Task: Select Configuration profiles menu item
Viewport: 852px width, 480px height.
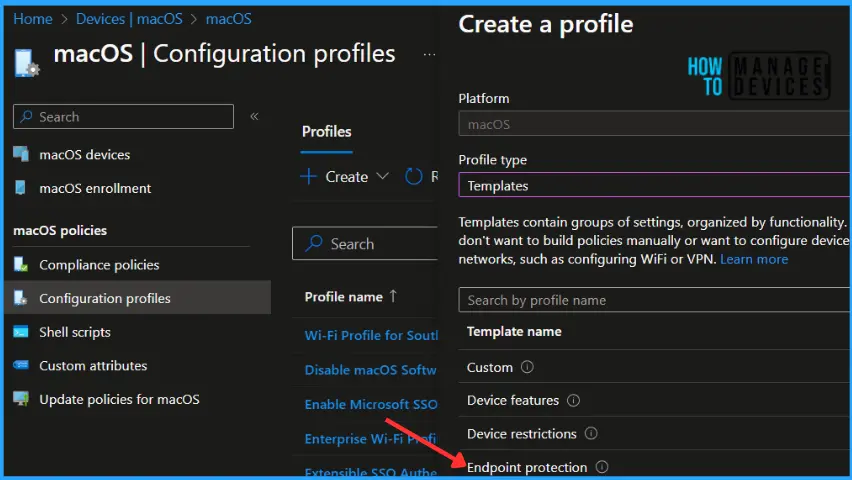Action: [x=137, y=297]
